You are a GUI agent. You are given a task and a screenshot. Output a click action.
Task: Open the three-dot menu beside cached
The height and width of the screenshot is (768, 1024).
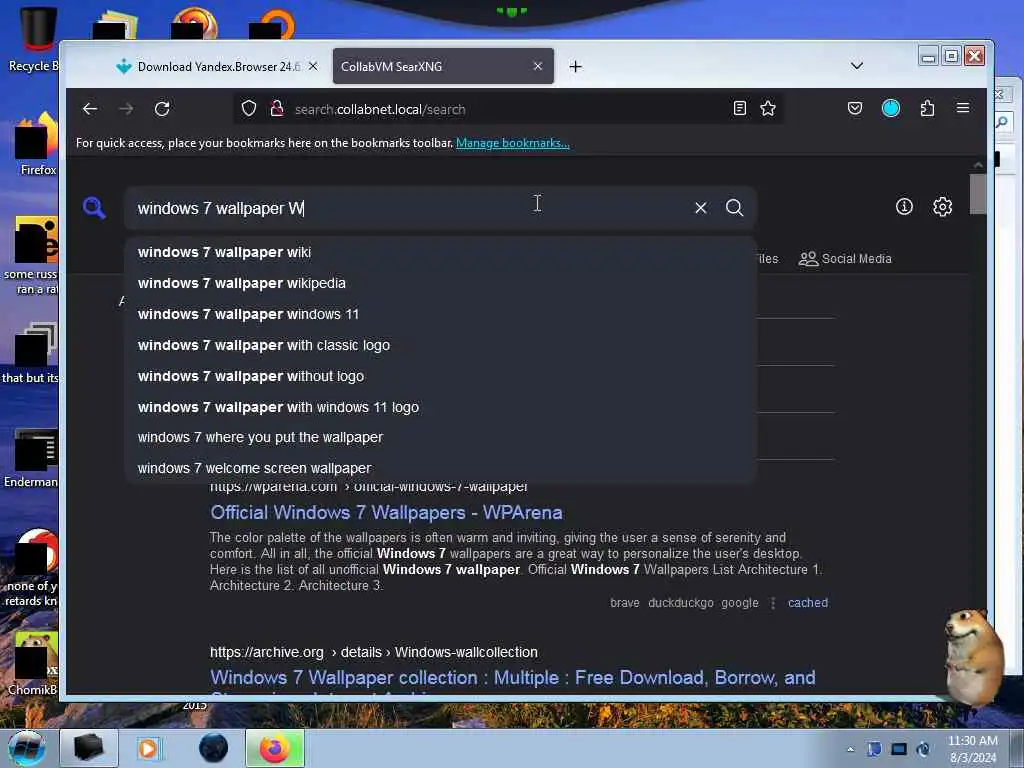773,603
